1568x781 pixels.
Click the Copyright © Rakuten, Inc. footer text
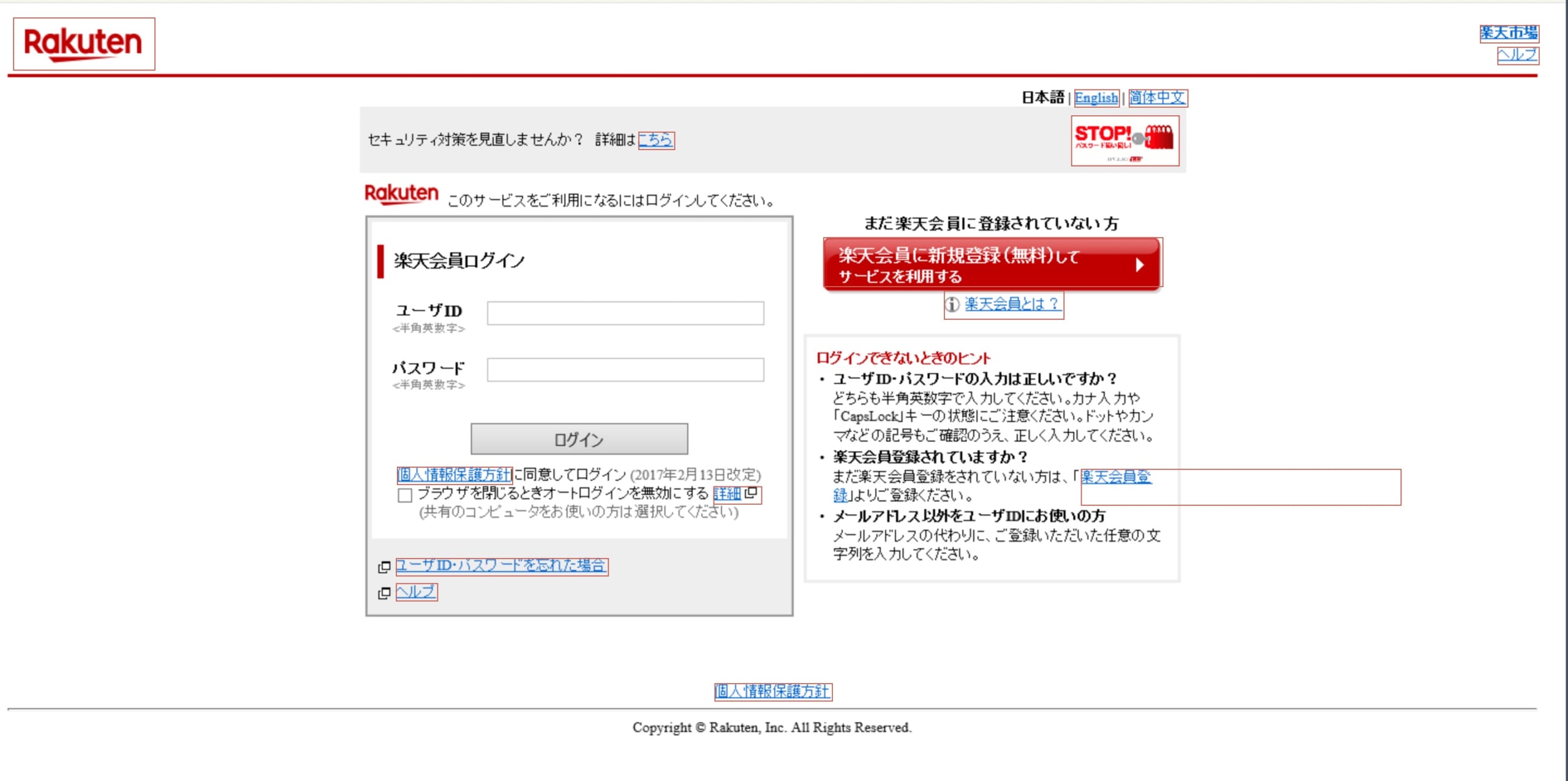tap(772, 727)
